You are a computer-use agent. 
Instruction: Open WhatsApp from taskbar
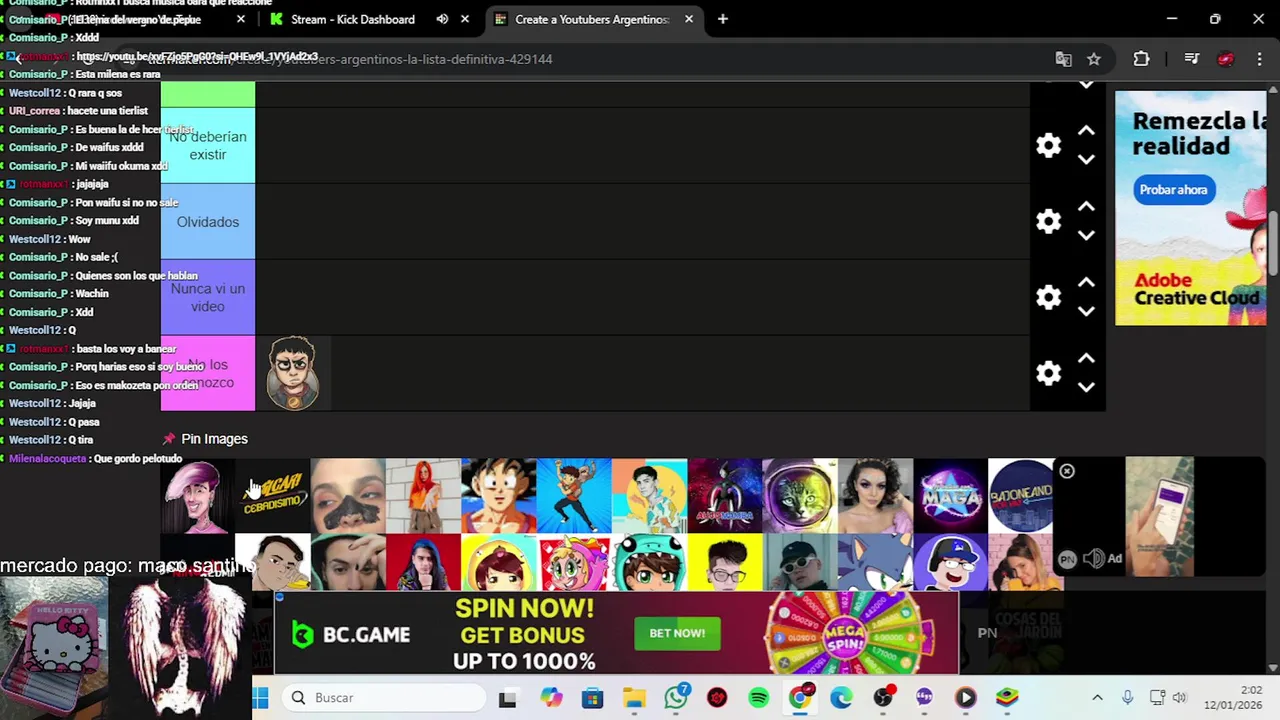pyautogui.click(x=676, y=698)
